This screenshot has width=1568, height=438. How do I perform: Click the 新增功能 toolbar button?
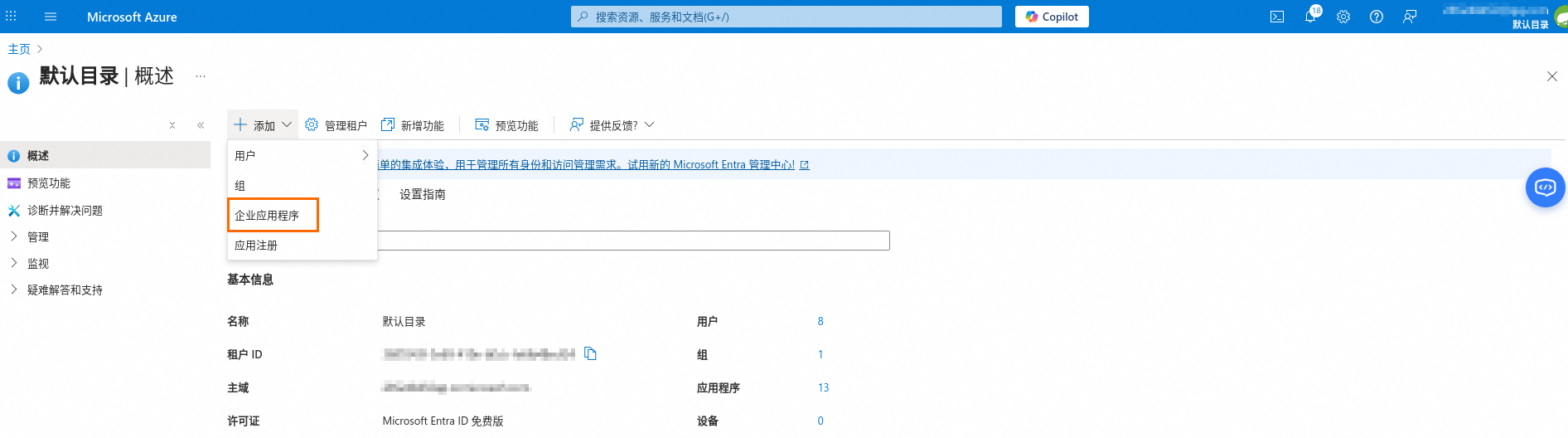[413, 125]
